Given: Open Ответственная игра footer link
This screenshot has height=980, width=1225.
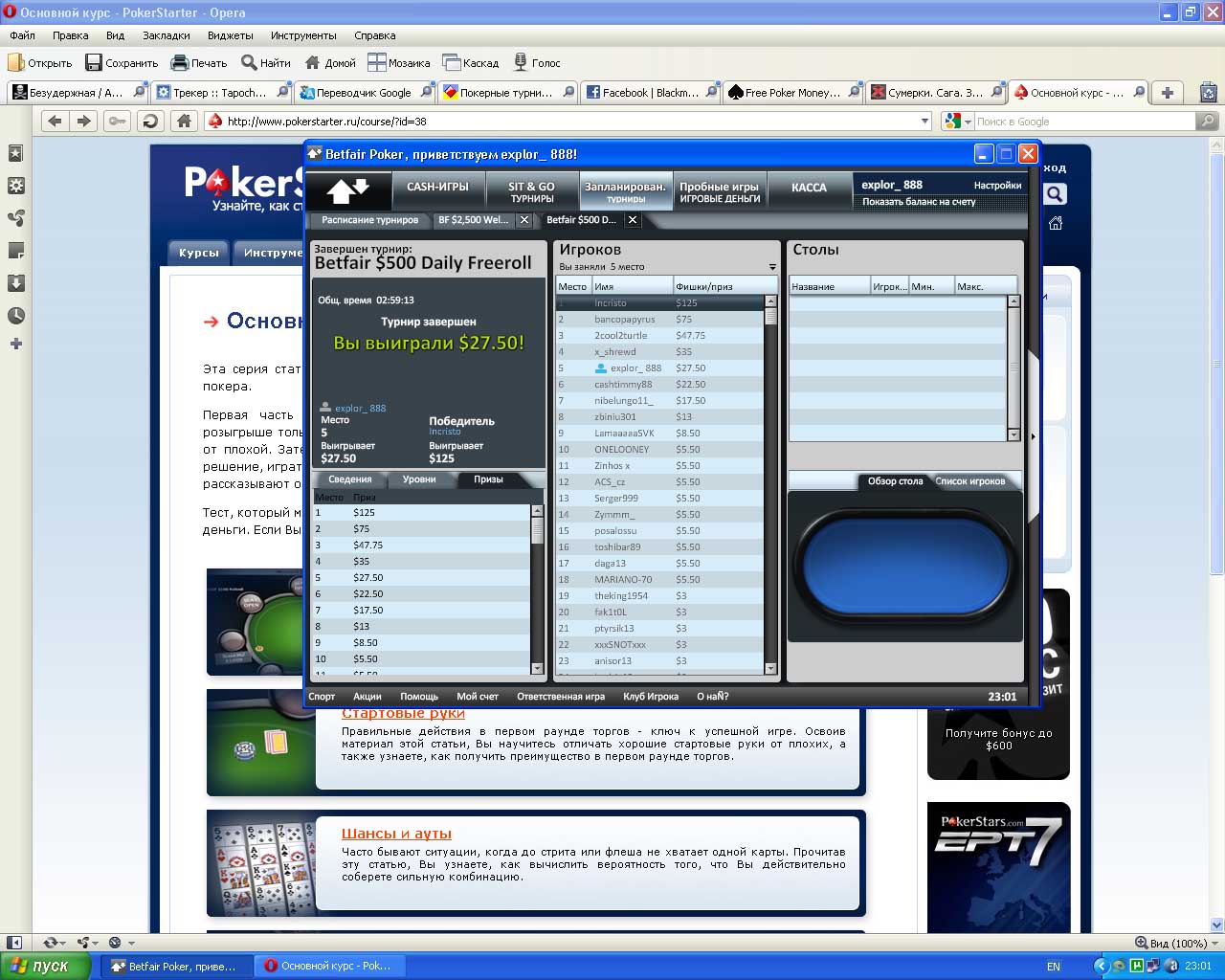Looking at the screenshot, I should click(561, 697).
